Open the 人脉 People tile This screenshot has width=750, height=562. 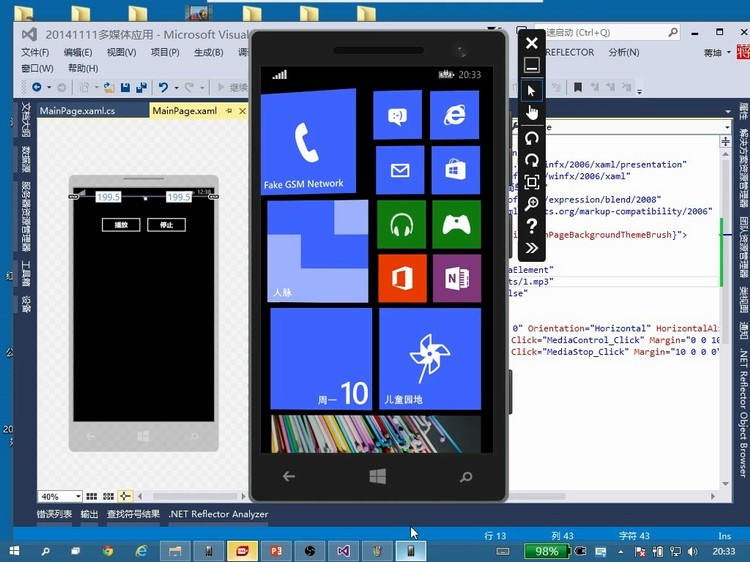[x=318, y=251]
